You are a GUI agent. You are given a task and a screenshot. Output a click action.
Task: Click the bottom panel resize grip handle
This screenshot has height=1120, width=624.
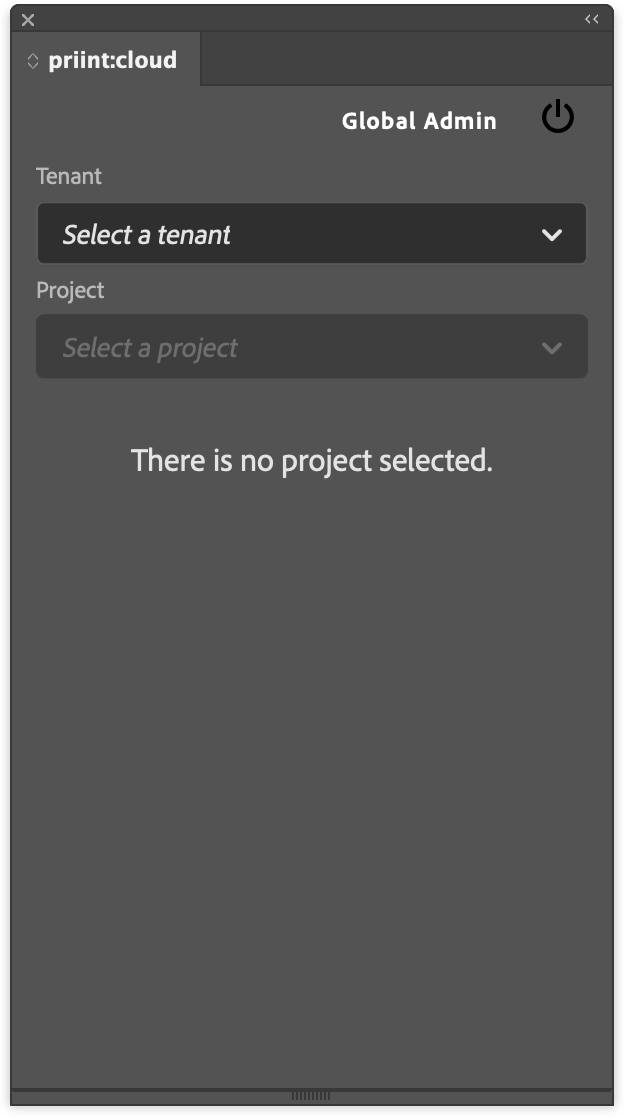tap(311, 1096)
